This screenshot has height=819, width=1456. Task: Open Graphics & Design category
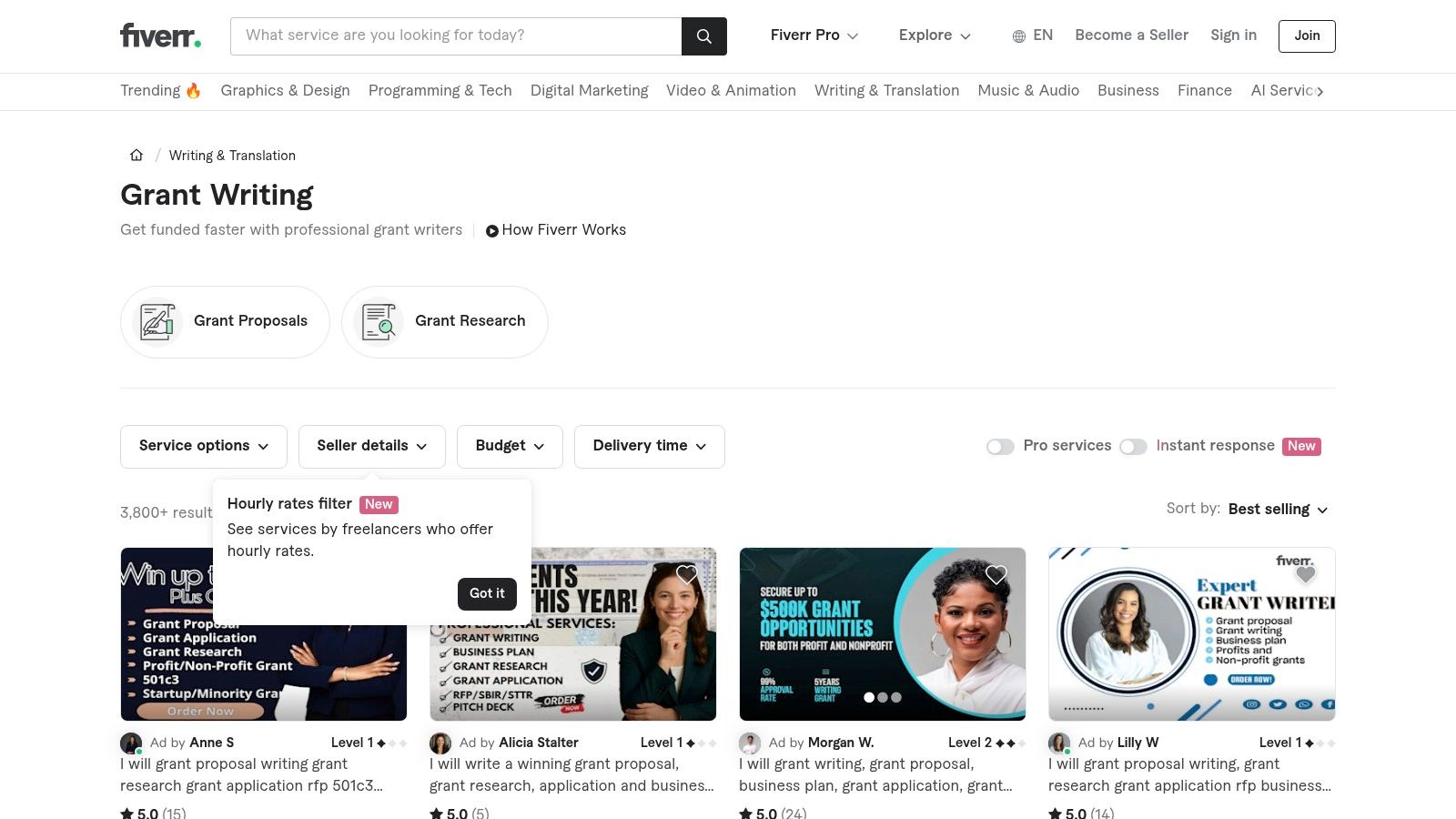tap(285, 90)
